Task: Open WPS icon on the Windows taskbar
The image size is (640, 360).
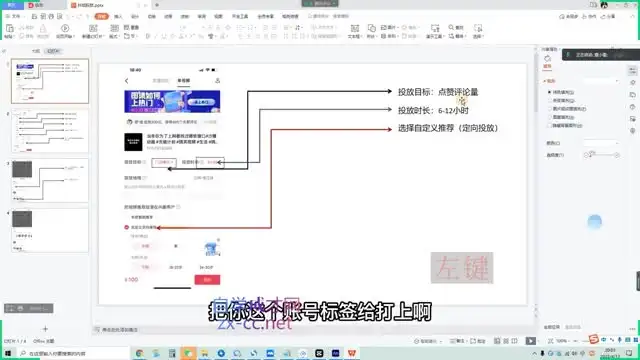Action: (352, 353)
